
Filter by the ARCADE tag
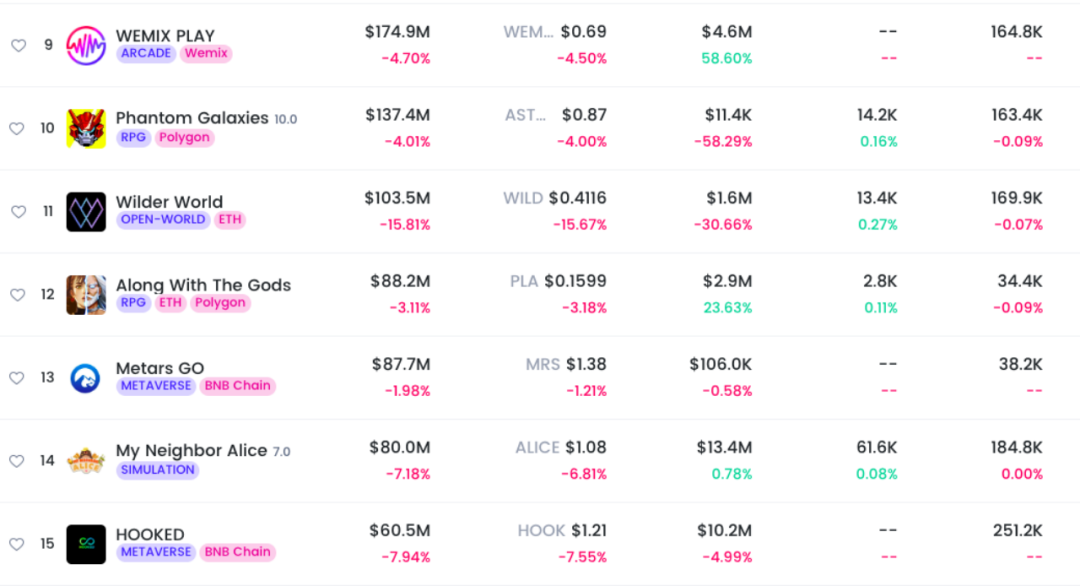[x=146, y=53]
